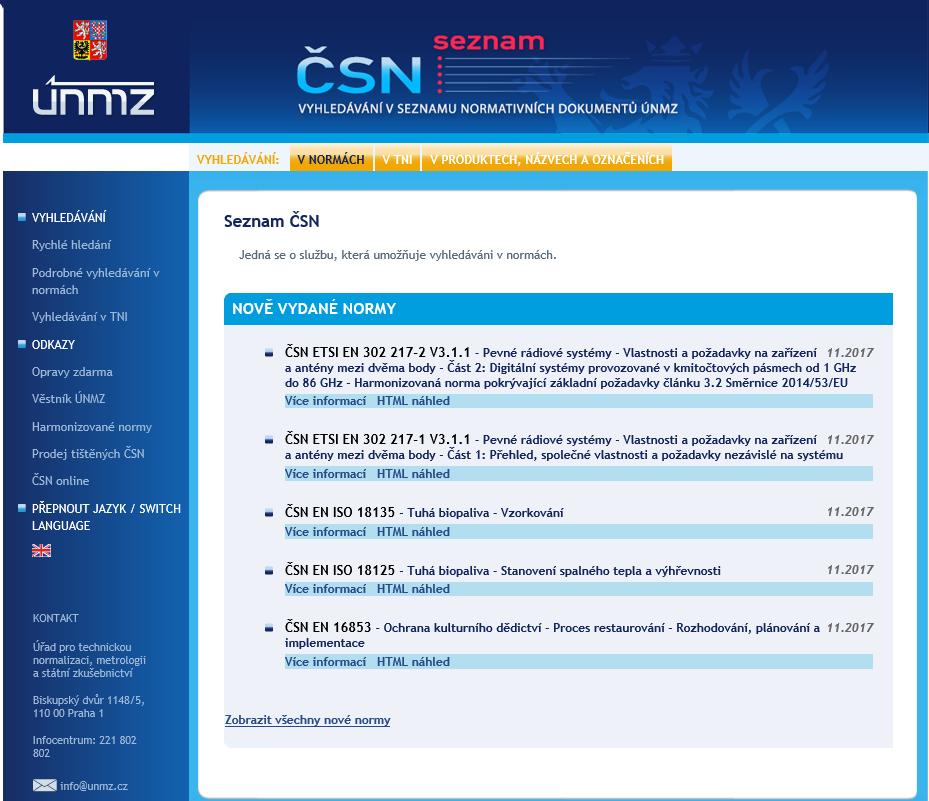This screenshot has width=929, height=801.
Task: Open ČSN EN ISO 18135 standard
Action: (x=339, y=512)
